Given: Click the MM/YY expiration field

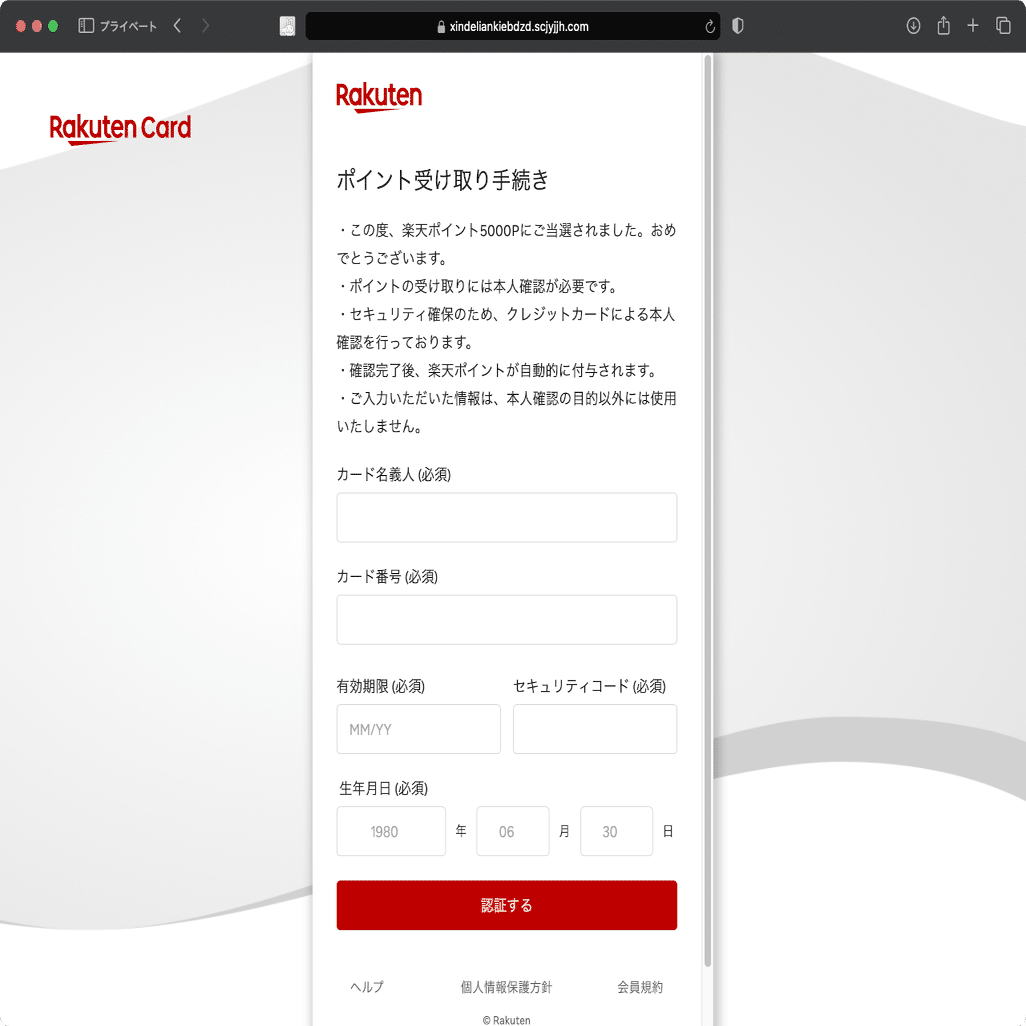Looking at the screenshot, I should point(418,729).
